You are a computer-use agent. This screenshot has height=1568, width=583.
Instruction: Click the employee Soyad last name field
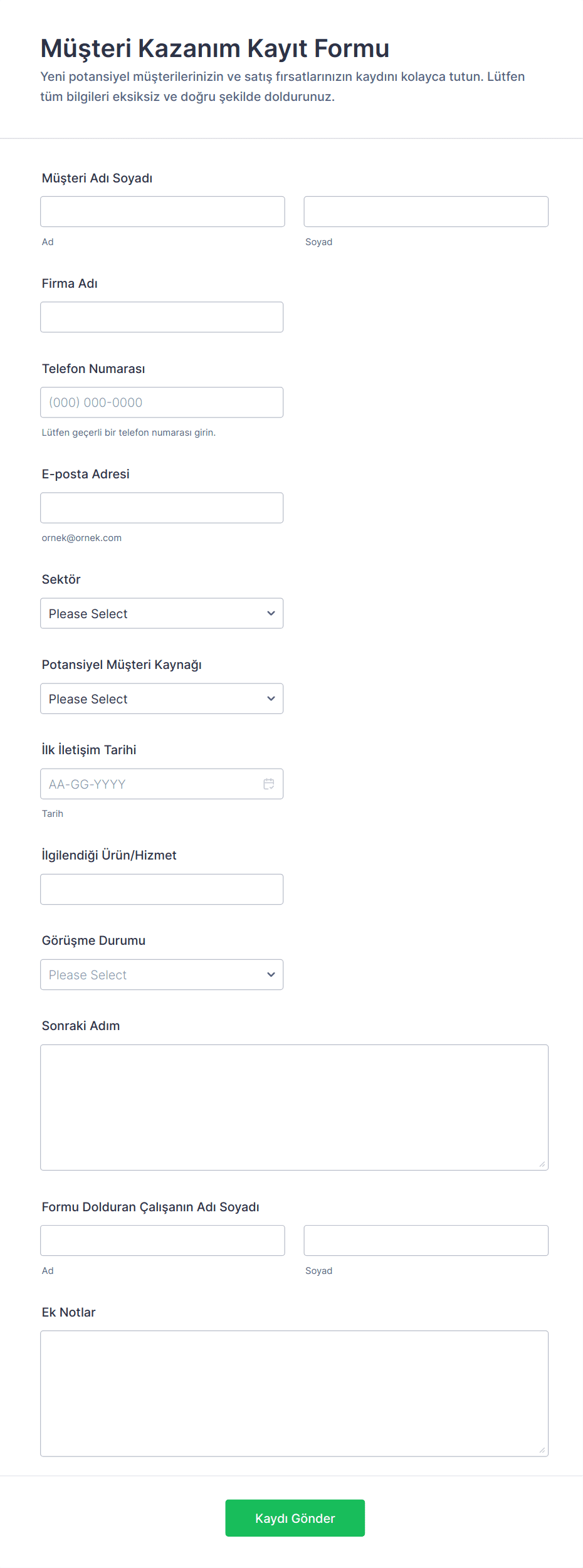coord(426,1240)
